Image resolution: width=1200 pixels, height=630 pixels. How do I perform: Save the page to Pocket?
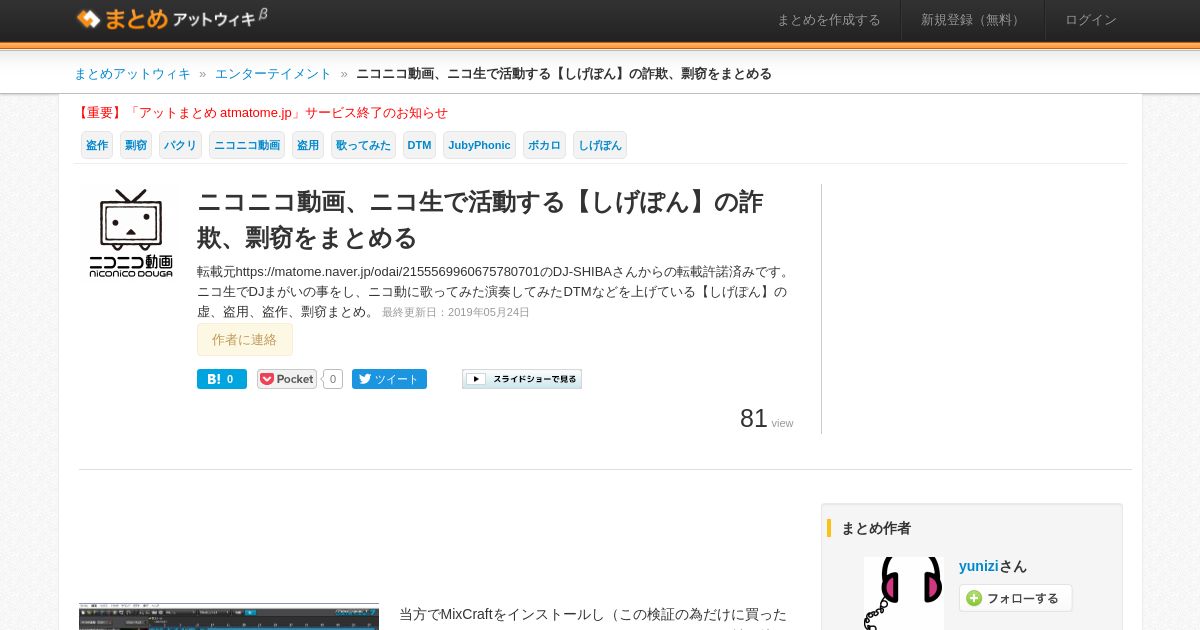(x=287, y=379)
